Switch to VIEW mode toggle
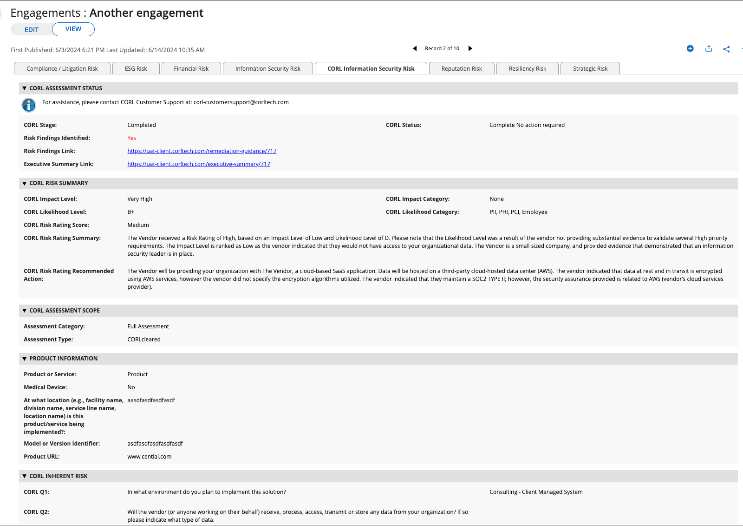 click(x=73, y=29)
